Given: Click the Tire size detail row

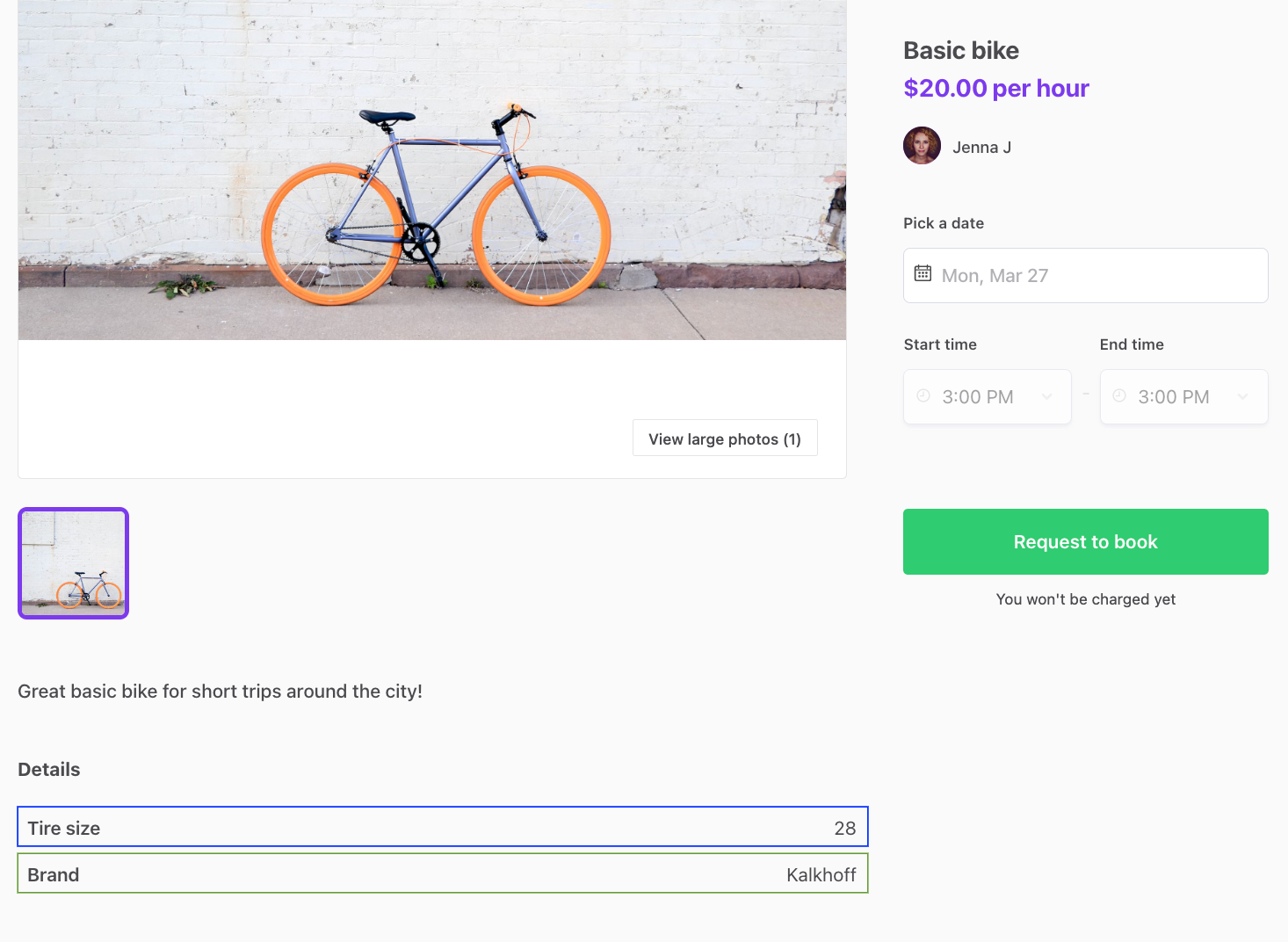Looking at the screenshot, I should [x=442, y=827].
